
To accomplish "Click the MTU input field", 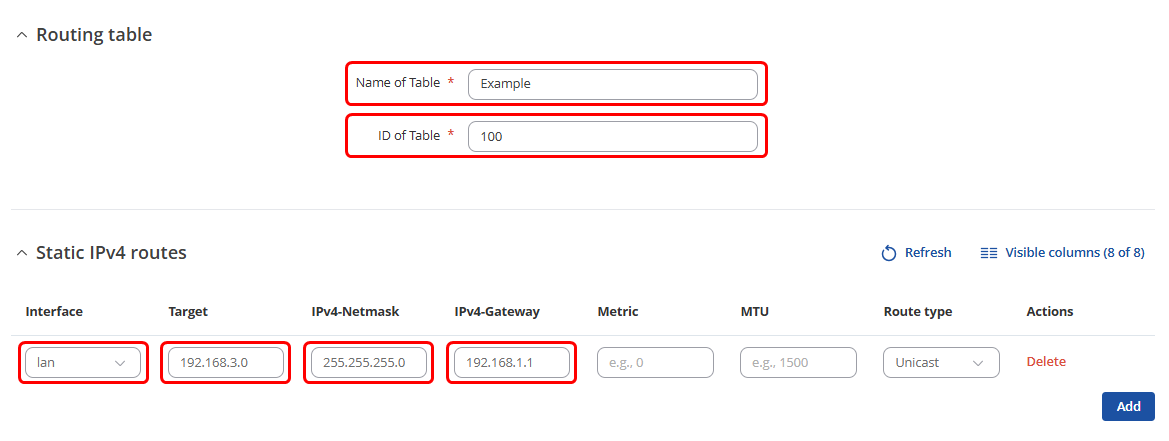I will click(798, 362).
